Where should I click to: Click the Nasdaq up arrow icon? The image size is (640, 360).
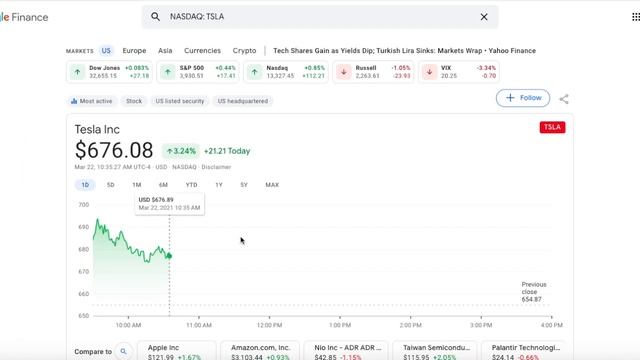point(254,72)
